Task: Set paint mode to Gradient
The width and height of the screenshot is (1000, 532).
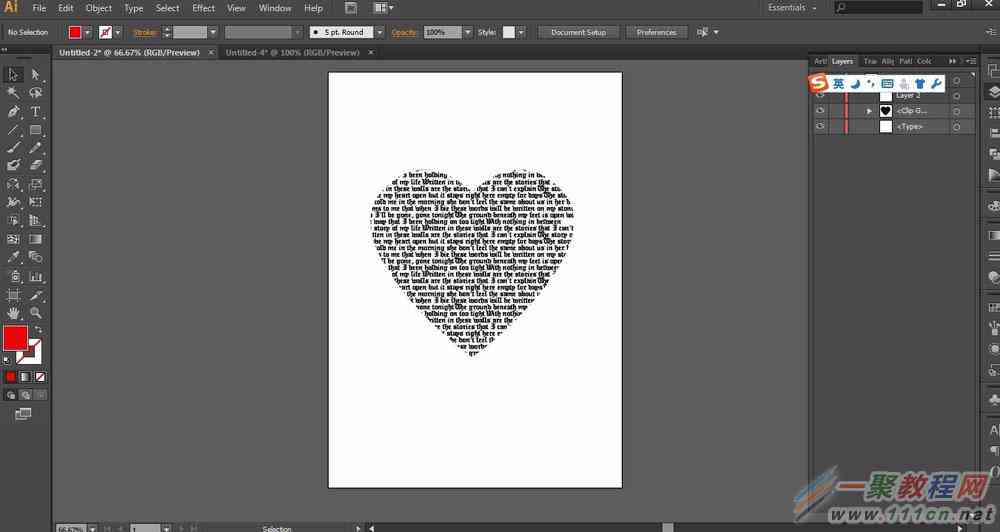Action: (x=26, y=377)
